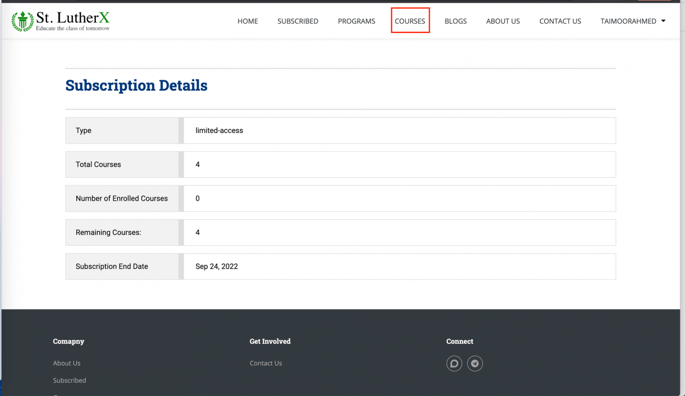This screenshot has width=685, height=396.
Task: Click the 'Get Involved' footer heading
Action: (270, 341)
